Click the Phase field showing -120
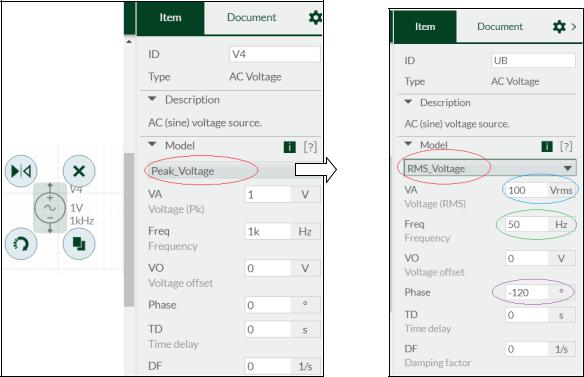 [x=527, y=292]
